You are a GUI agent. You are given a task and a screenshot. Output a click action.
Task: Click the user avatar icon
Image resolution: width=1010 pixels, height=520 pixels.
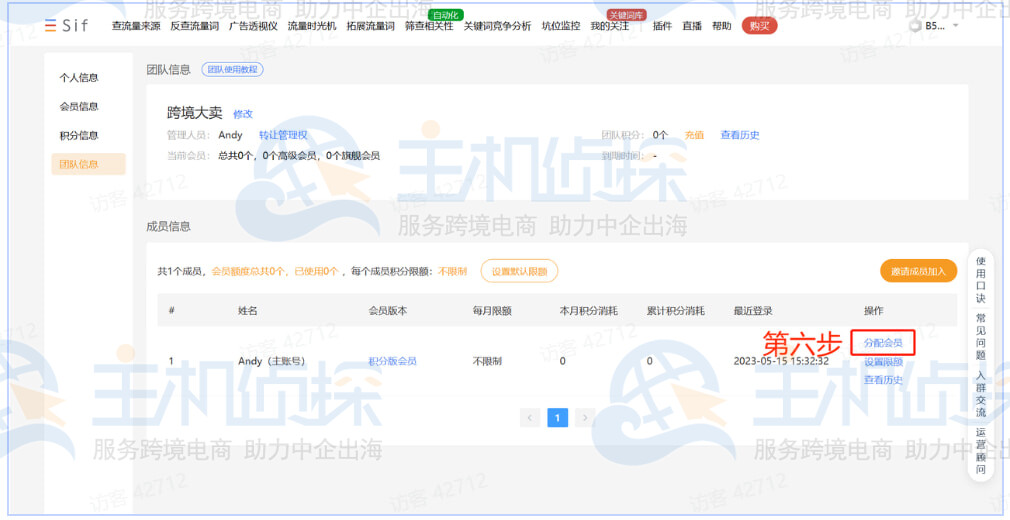(915, 26)
